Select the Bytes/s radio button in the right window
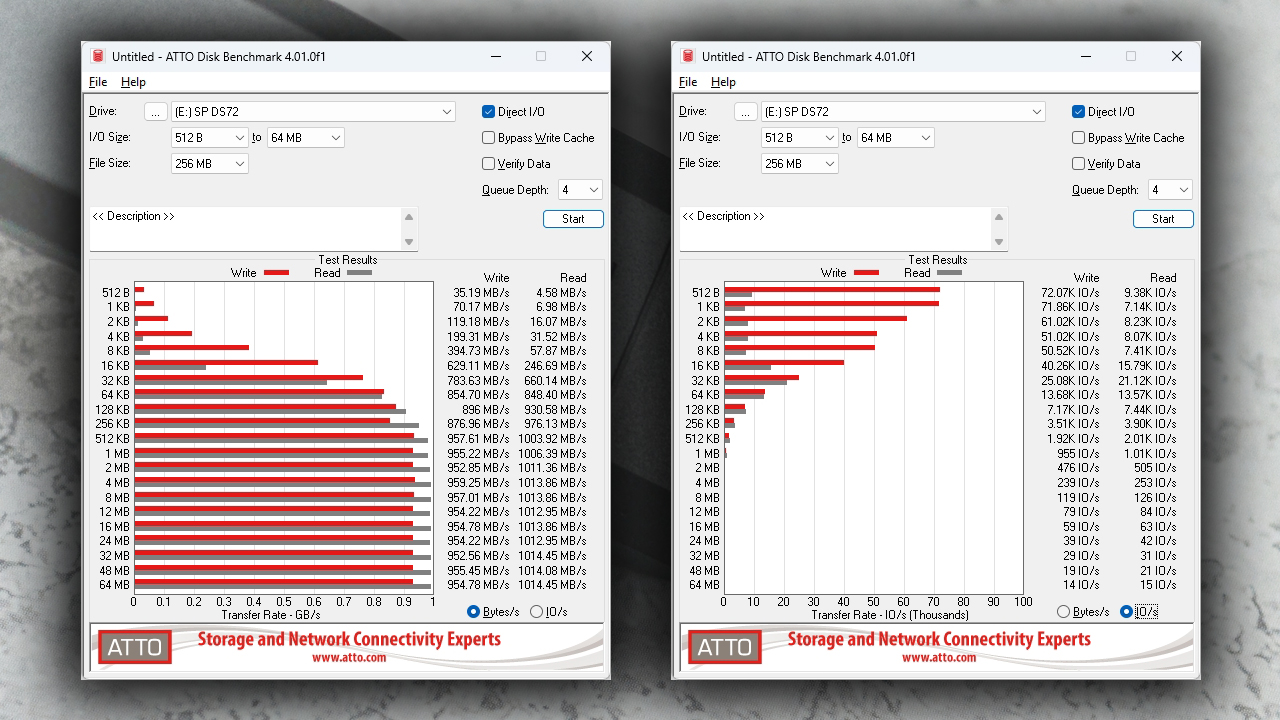Screen dimensions: 1280x720 click(1064, 612)
